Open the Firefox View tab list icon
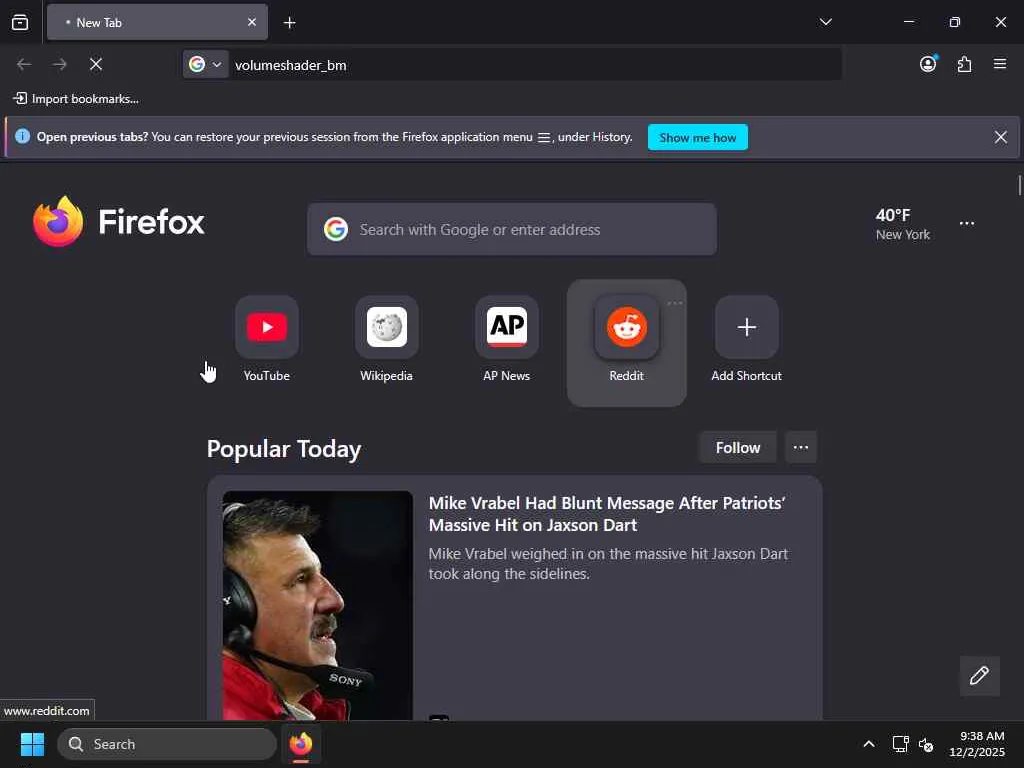Image resolution: width=1024 pixels, height=768 pixels. [x=20, y=22]
